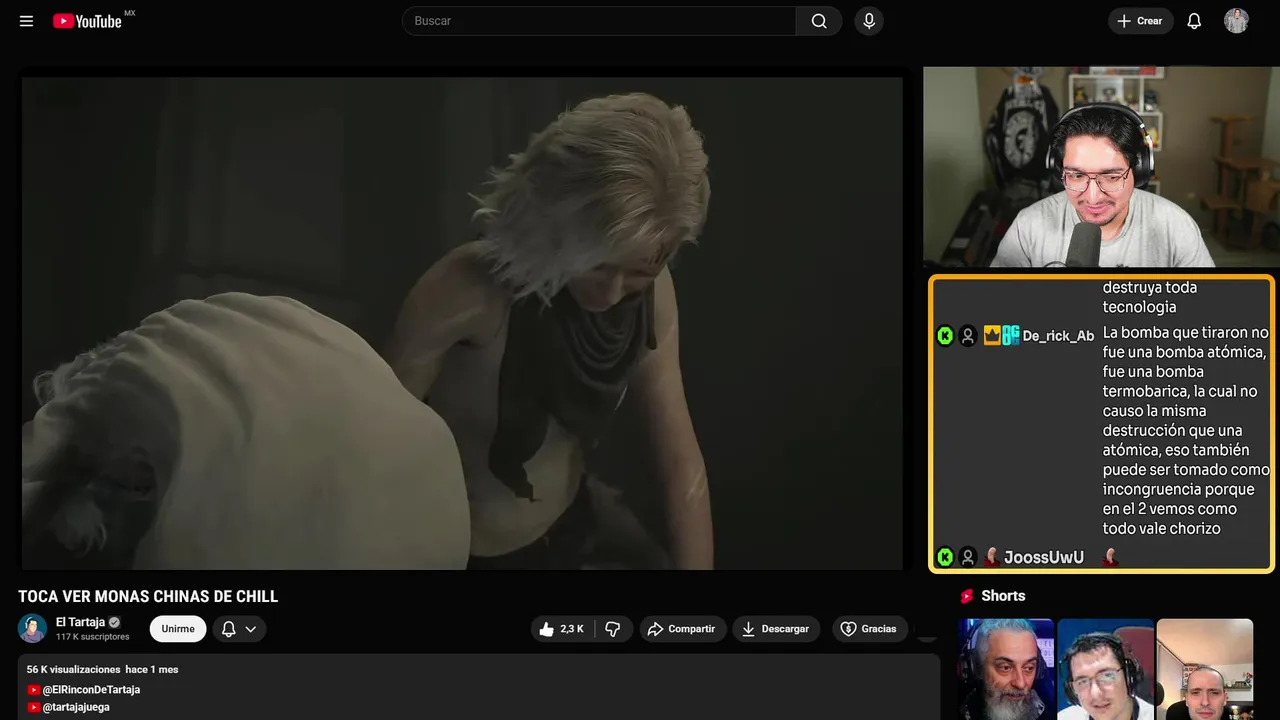Open the account avatar menu
This screenshot has width=1280, height=720.
click(x=1236, y=21)
